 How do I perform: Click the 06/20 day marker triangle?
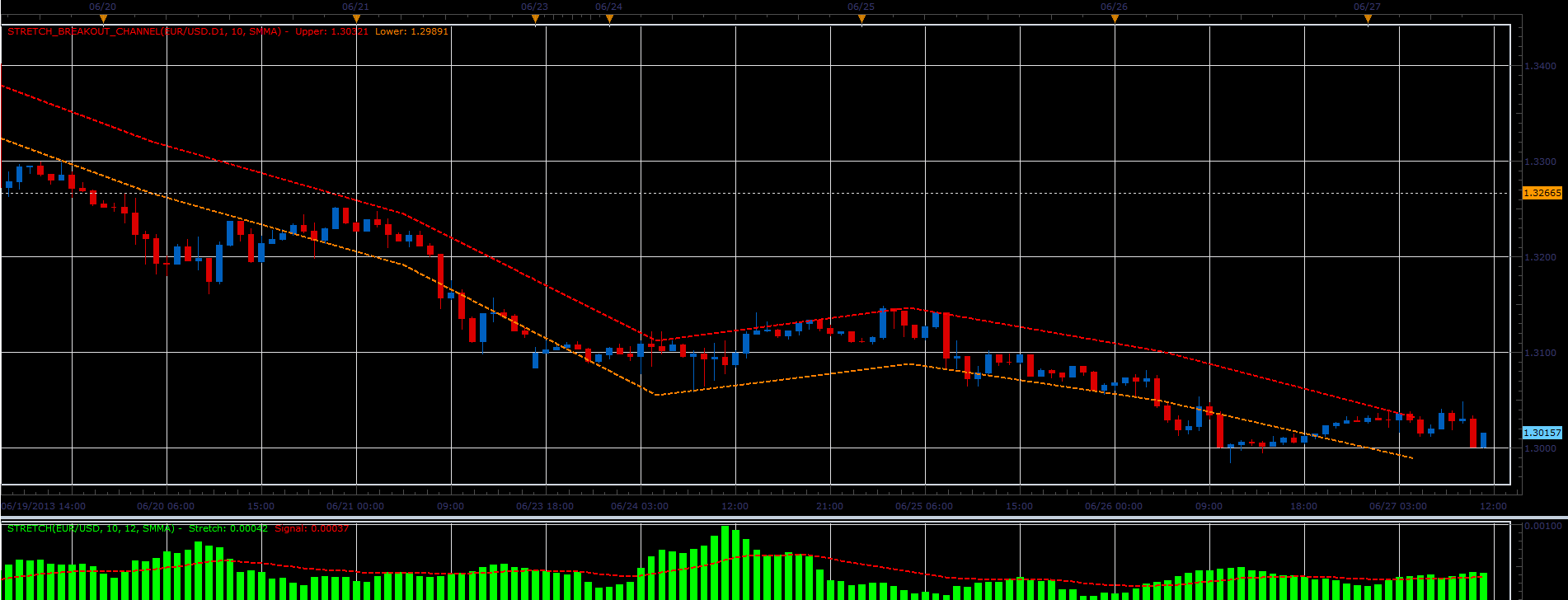(x=103, y=18)
